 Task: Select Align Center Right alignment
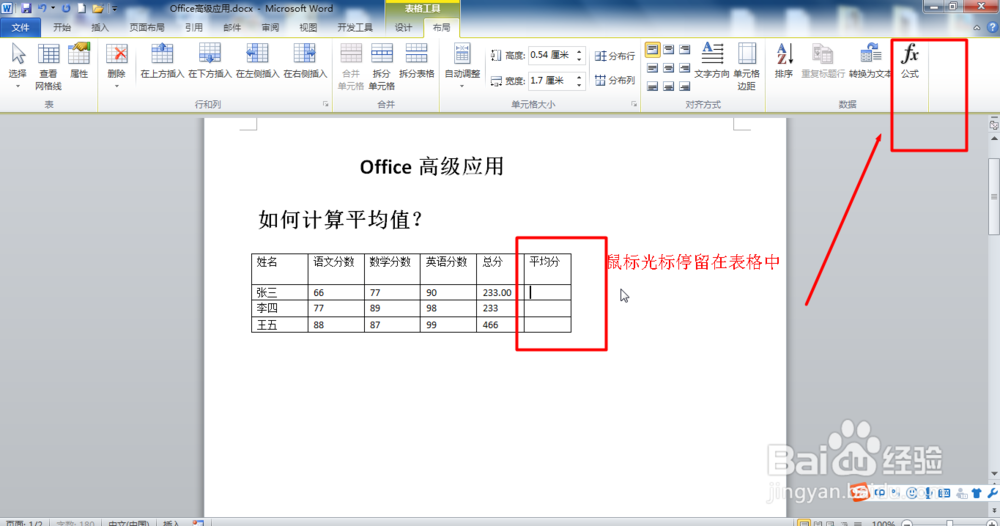coord(684,68)
